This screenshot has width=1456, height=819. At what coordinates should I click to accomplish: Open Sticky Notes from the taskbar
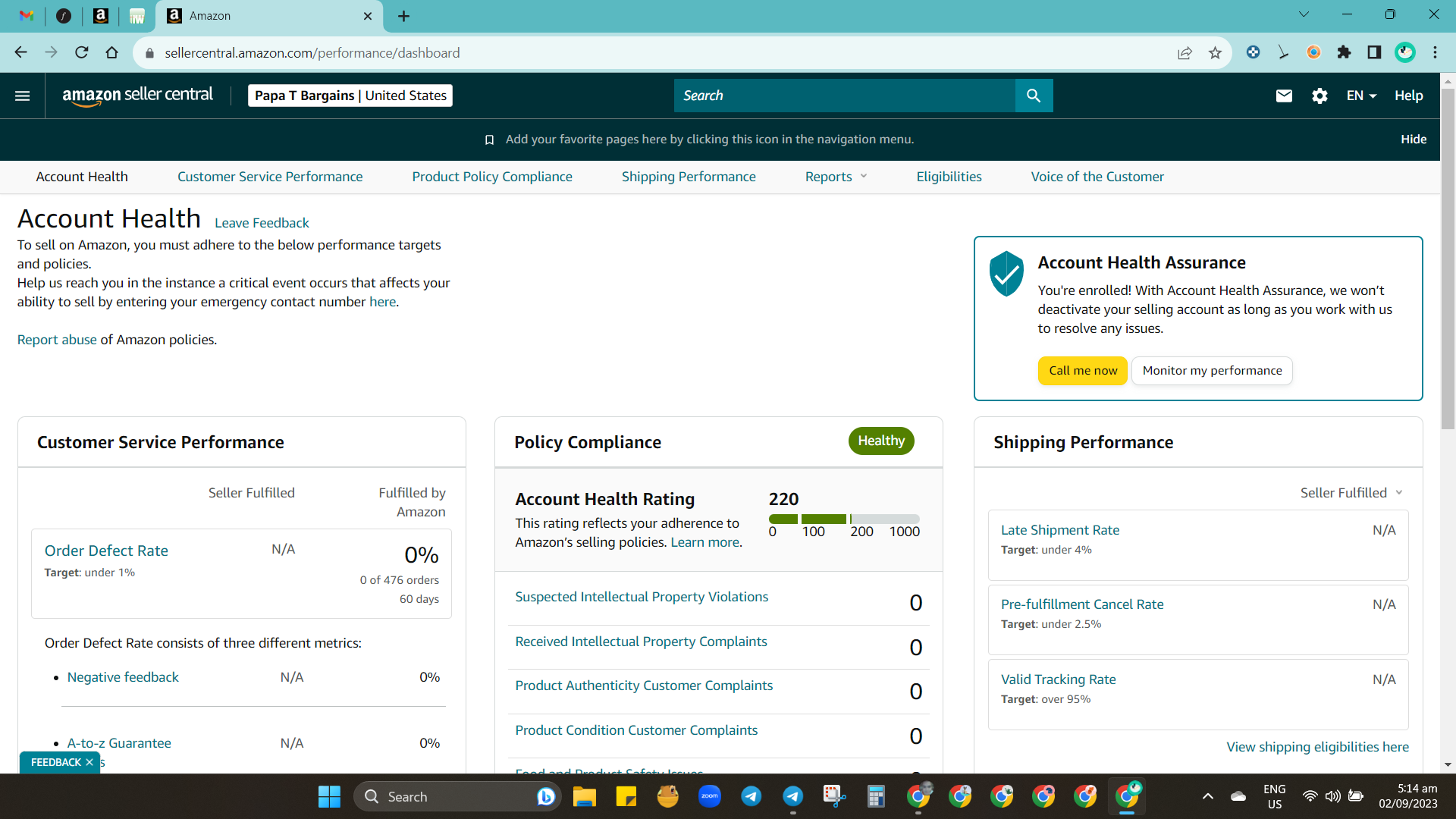626,796
